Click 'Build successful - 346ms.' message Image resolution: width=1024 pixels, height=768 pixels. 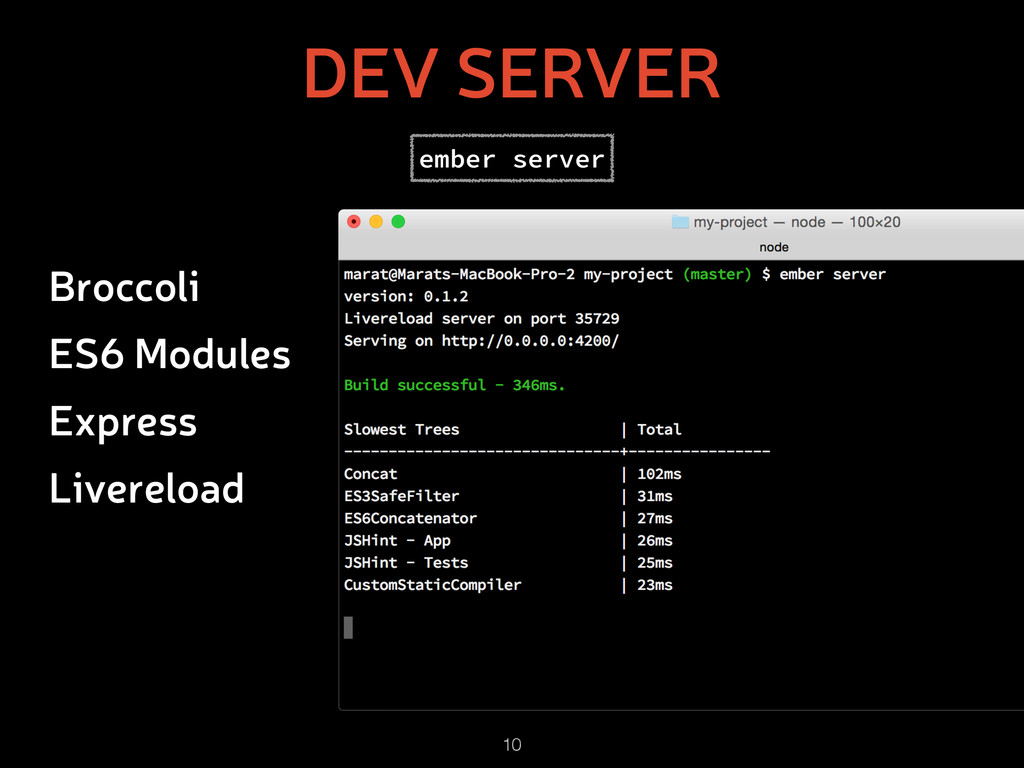coord(455,385)
